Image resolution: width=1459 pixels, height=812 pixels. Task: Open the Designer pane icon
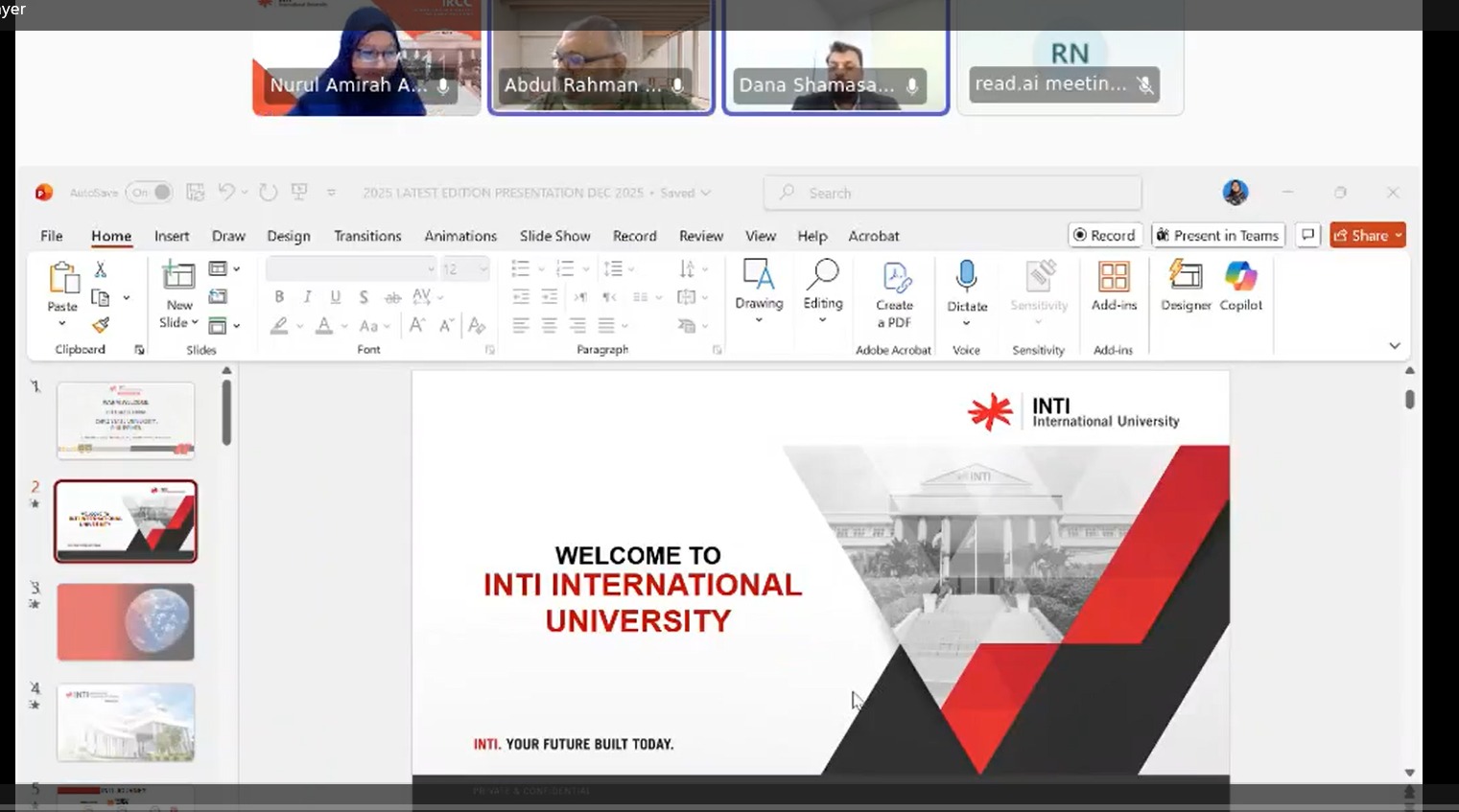pyautogui.click(x=1186, y=278)
